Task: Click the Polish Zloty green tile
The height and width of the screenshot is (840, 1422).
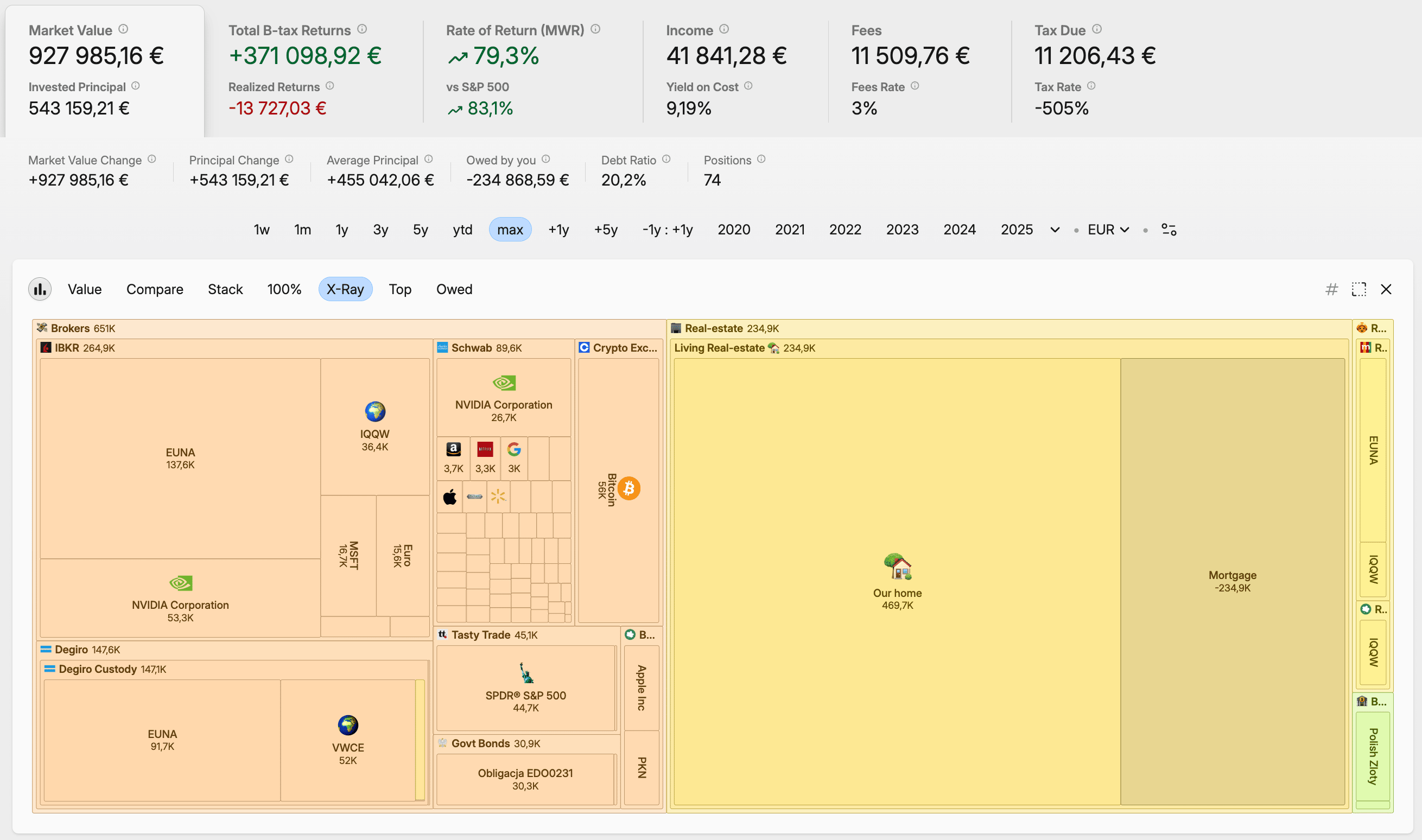Action: point(1373,756)
